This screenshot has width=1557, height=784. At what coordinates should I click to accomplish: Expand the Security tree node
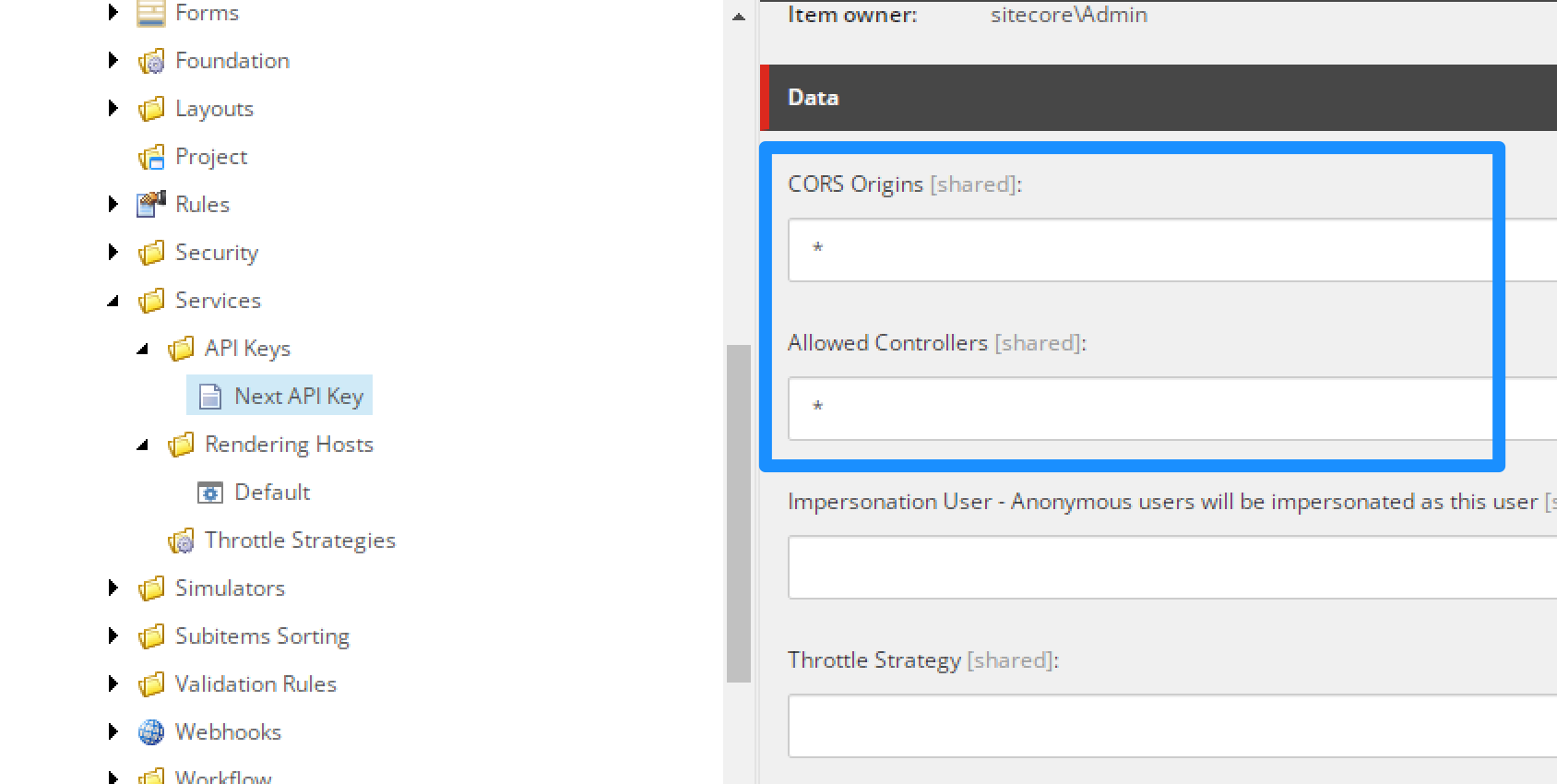coord(113,253)
